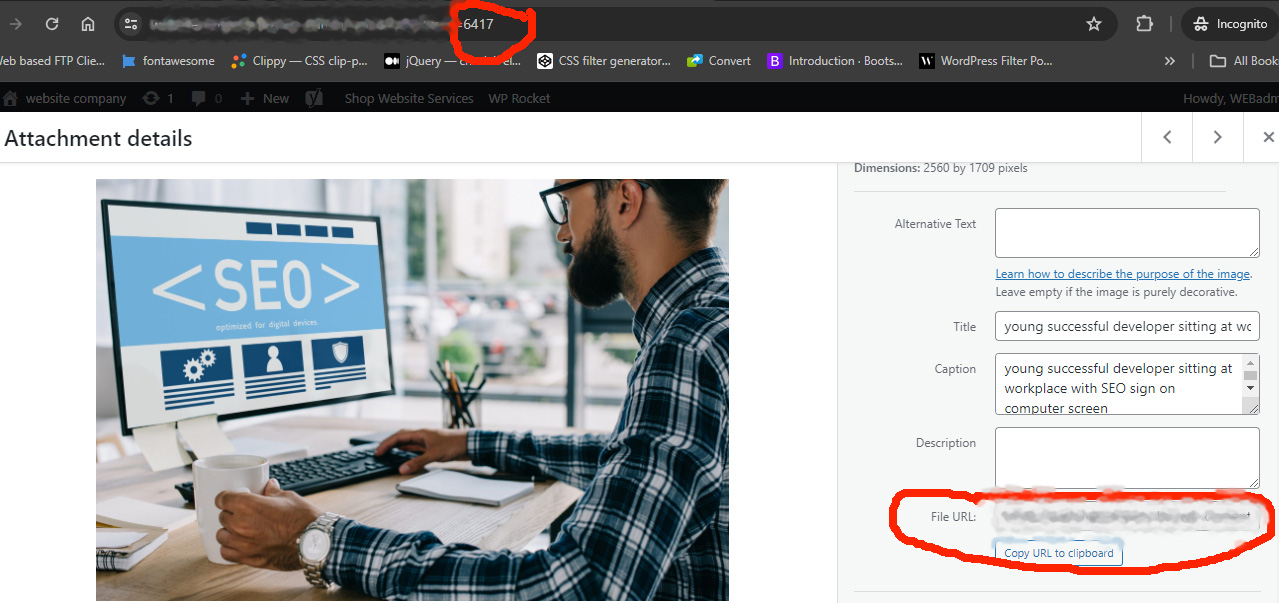Open the Clippy CSS clip-path bookmark
The image size is (1279, 603).
coord(298,61)
